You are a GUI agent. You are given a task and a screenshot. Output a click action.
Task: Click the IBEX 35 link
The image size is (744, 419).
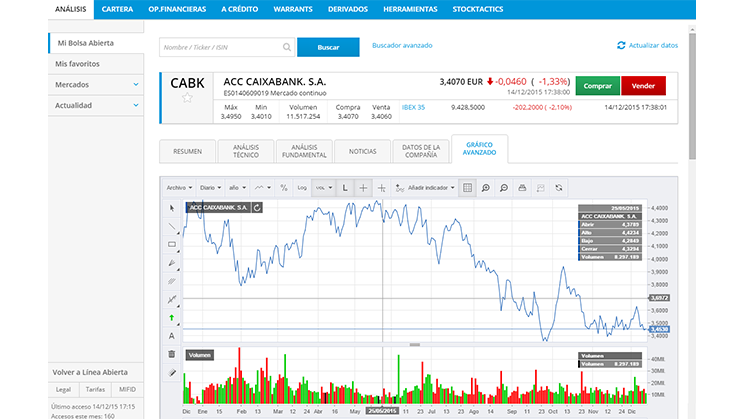click(413, 107)
